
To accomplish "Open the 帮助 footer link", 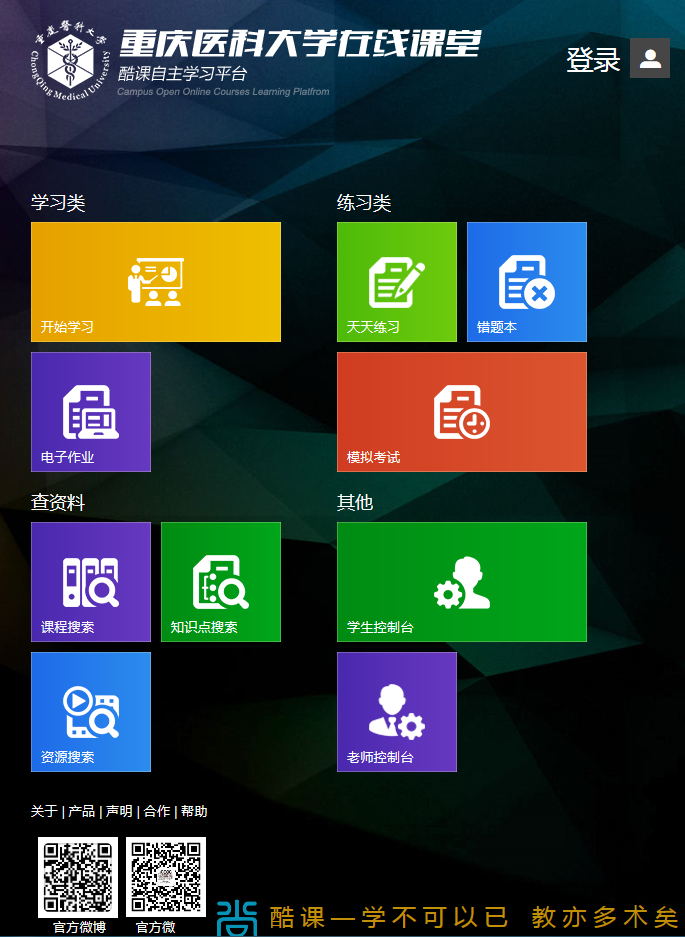I will pos(194,811).
